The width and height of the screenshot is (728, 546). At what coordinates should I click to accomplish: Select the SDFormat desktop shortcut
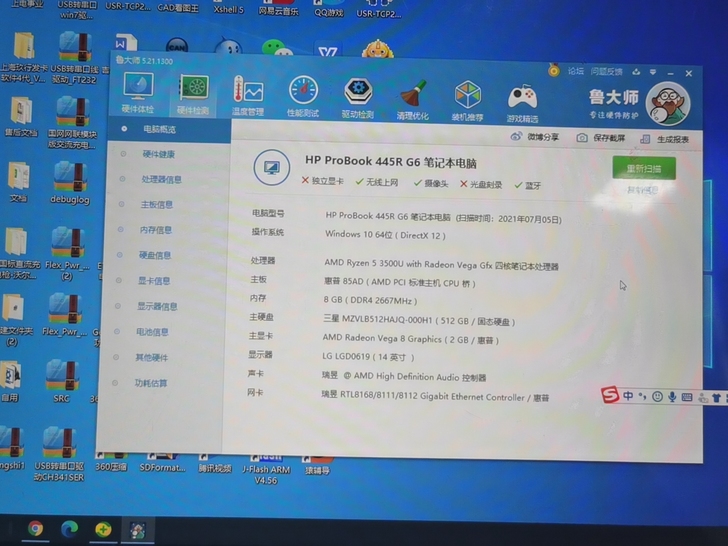click(162, 463)
